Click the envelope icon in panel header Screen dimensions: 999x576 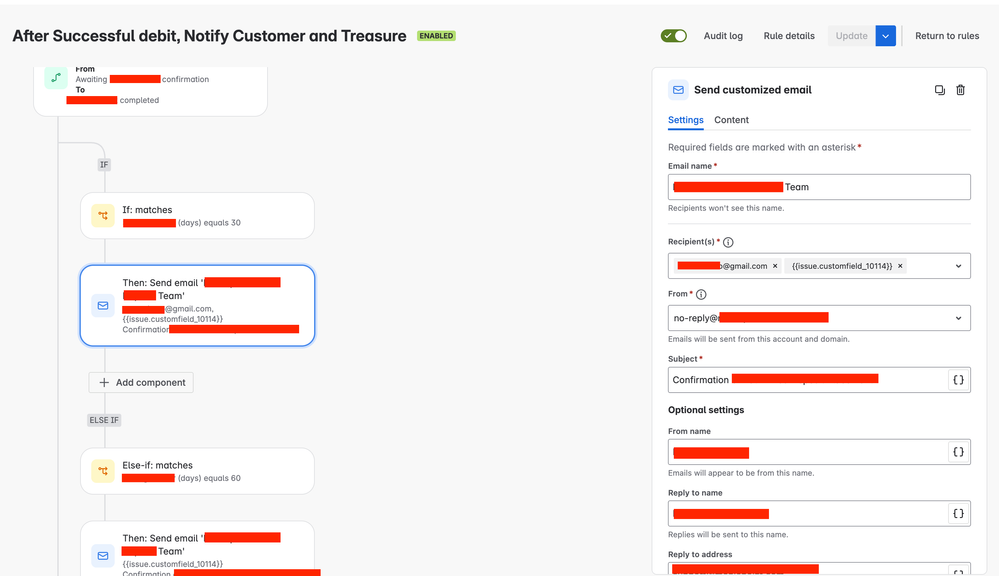coord(678,90)
